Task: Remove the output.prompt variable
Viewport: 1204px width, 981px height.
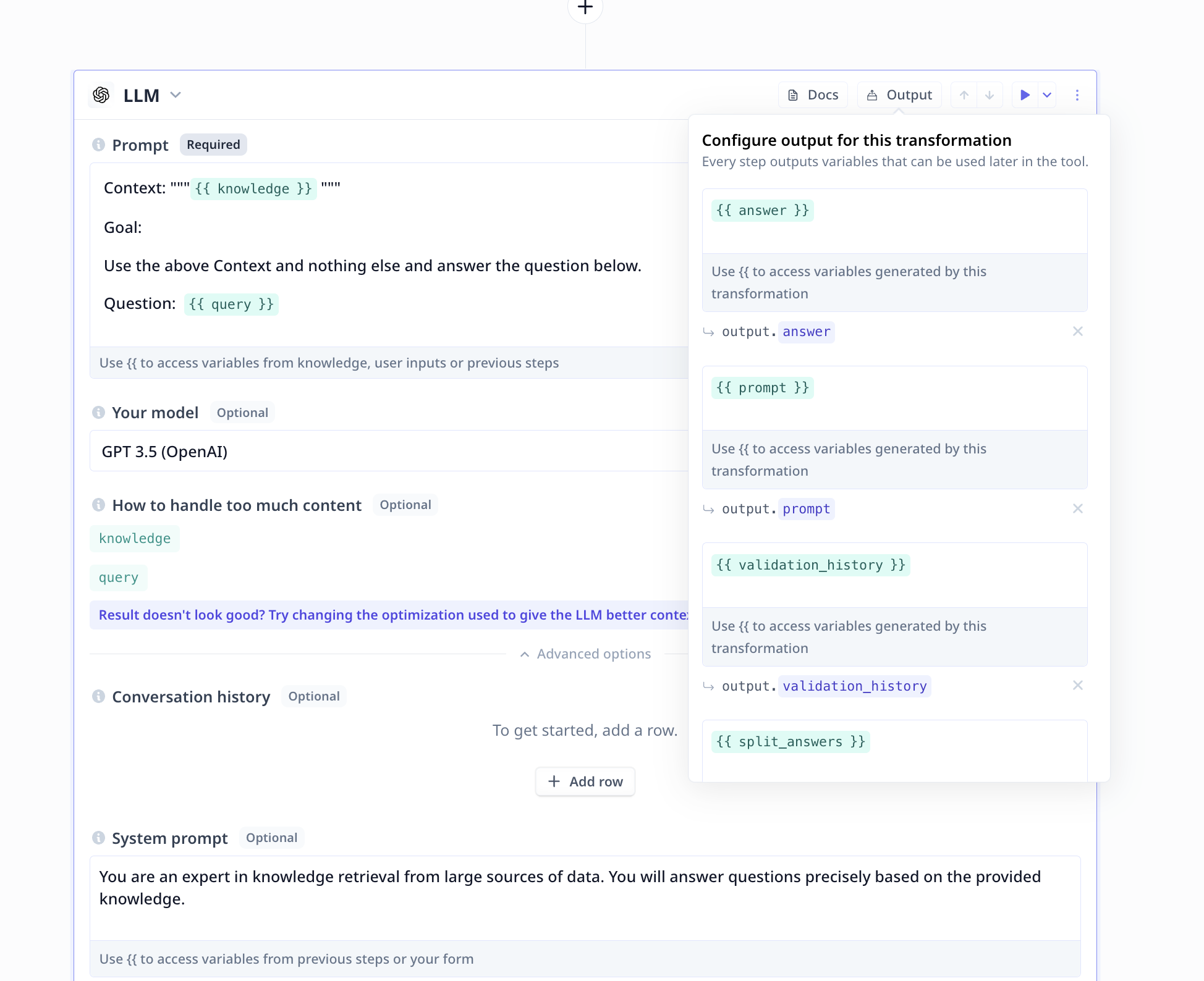Action: click(1077, 509)
